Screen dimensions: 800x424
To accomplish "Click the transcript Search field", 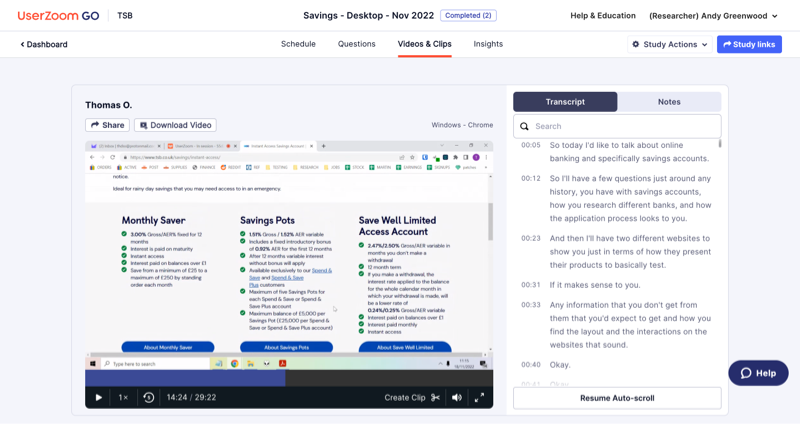I will 617,126.
